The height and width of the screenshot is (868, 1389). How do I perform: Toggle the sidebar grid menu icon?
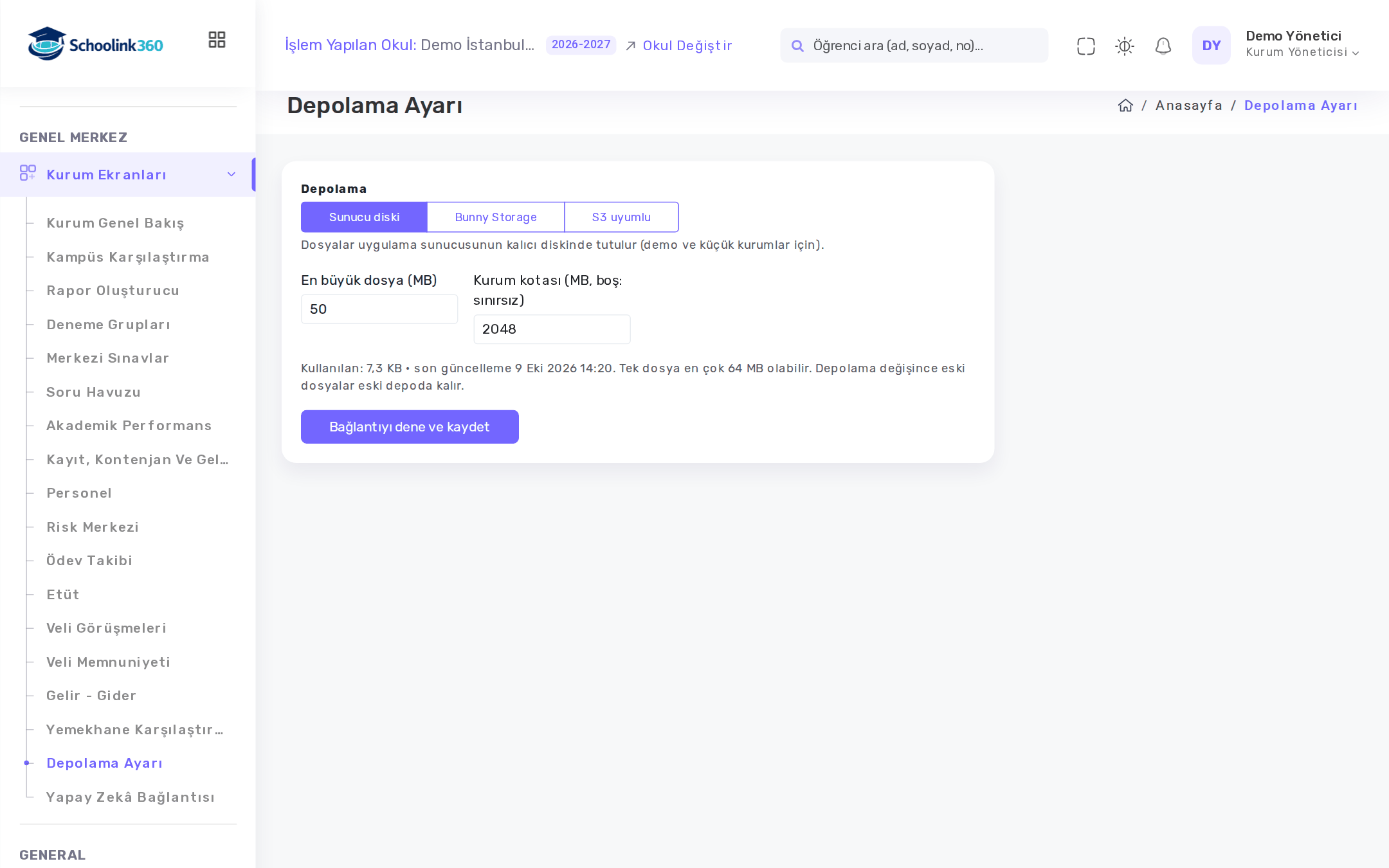point(217,40)
